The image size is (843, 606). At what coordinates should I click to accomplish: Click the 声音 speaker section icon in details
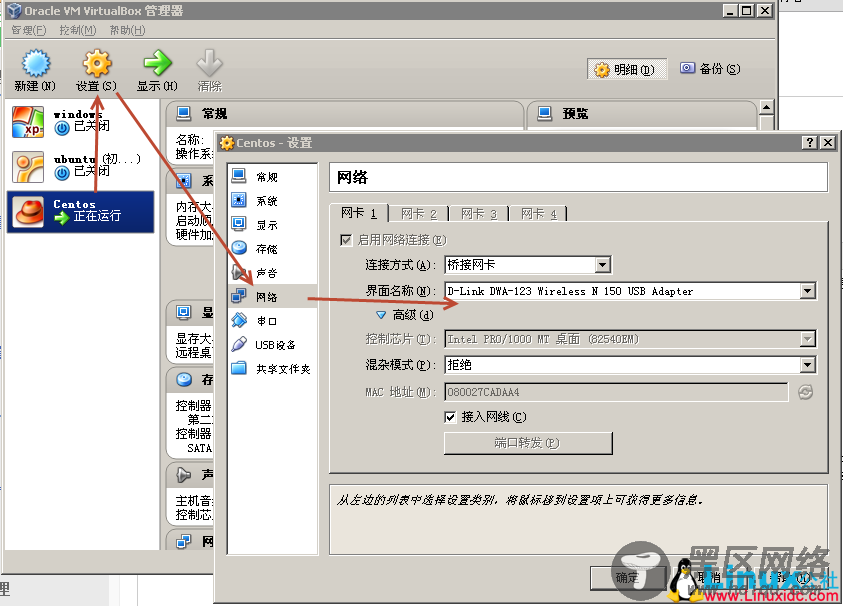pyautogui.click(x=184, y=474)
